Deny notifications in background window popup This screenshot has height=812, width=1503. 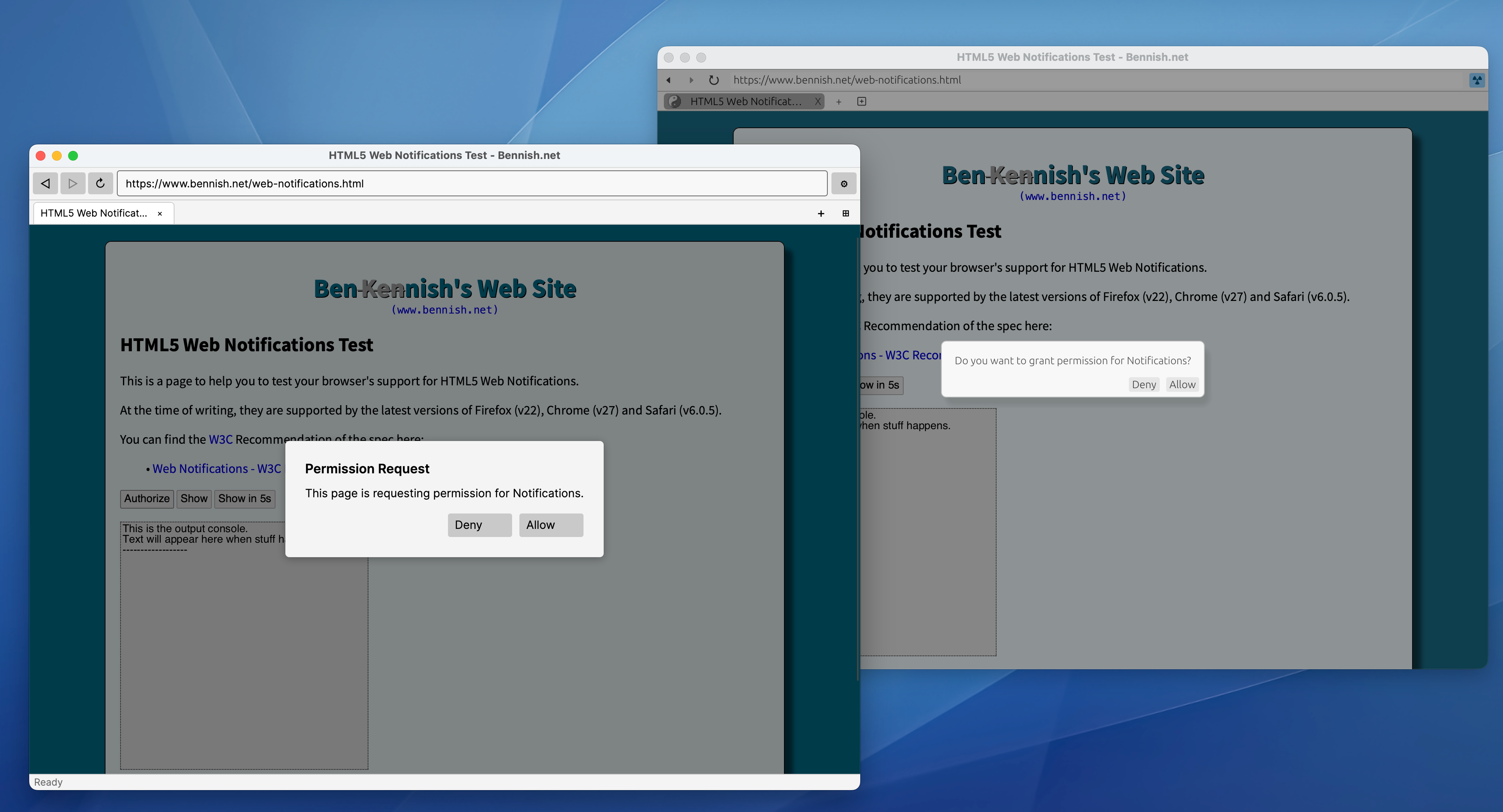click(1143, 385)
